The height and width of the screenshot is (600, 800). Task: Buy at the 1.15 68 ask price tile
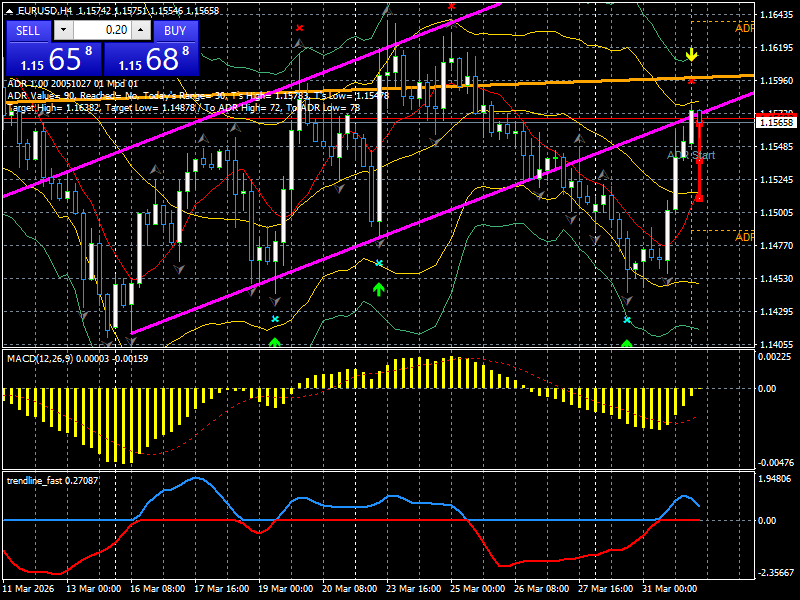[x=151, y=59]
